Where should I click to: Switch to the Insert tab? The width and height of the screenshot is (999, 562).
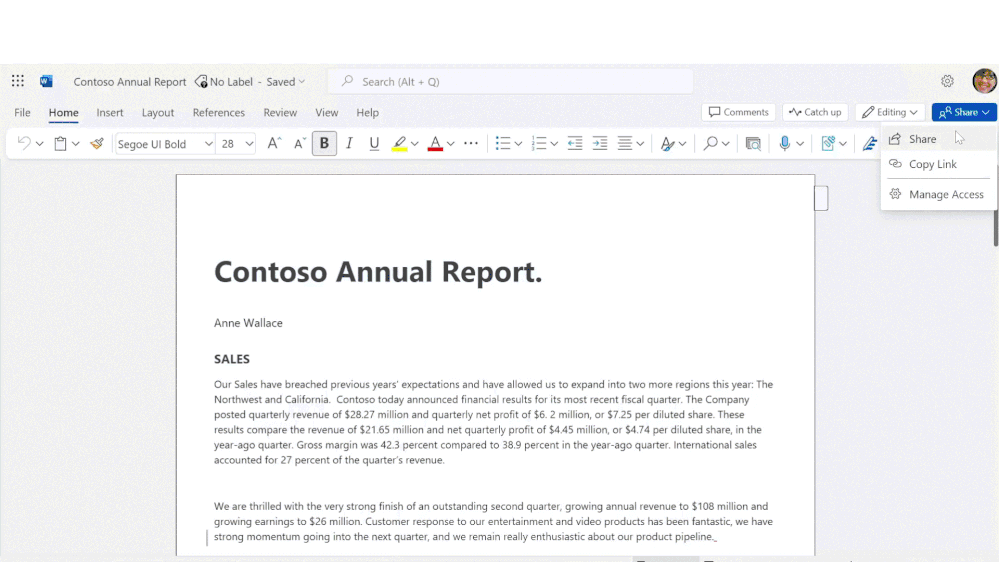click(x=110, y=112)
